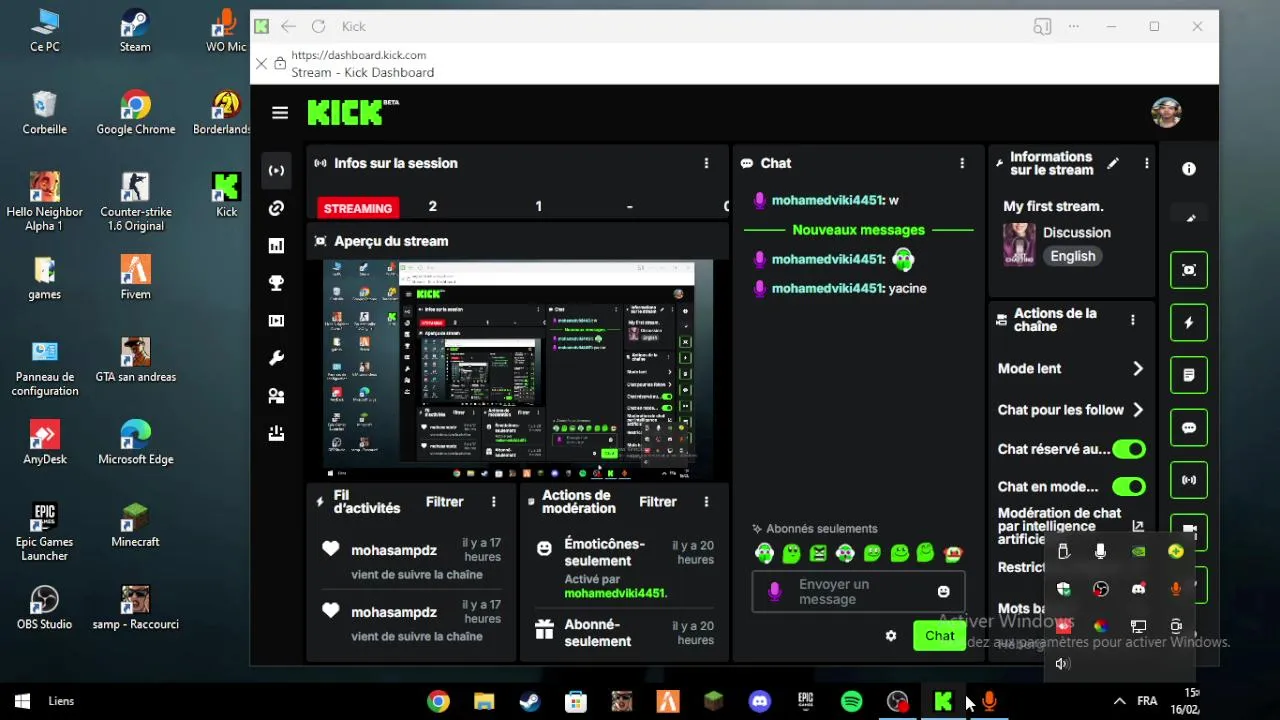Send message with green Chat button
The width and height of the screenshot is (1280, 720).
click(939, 636)
